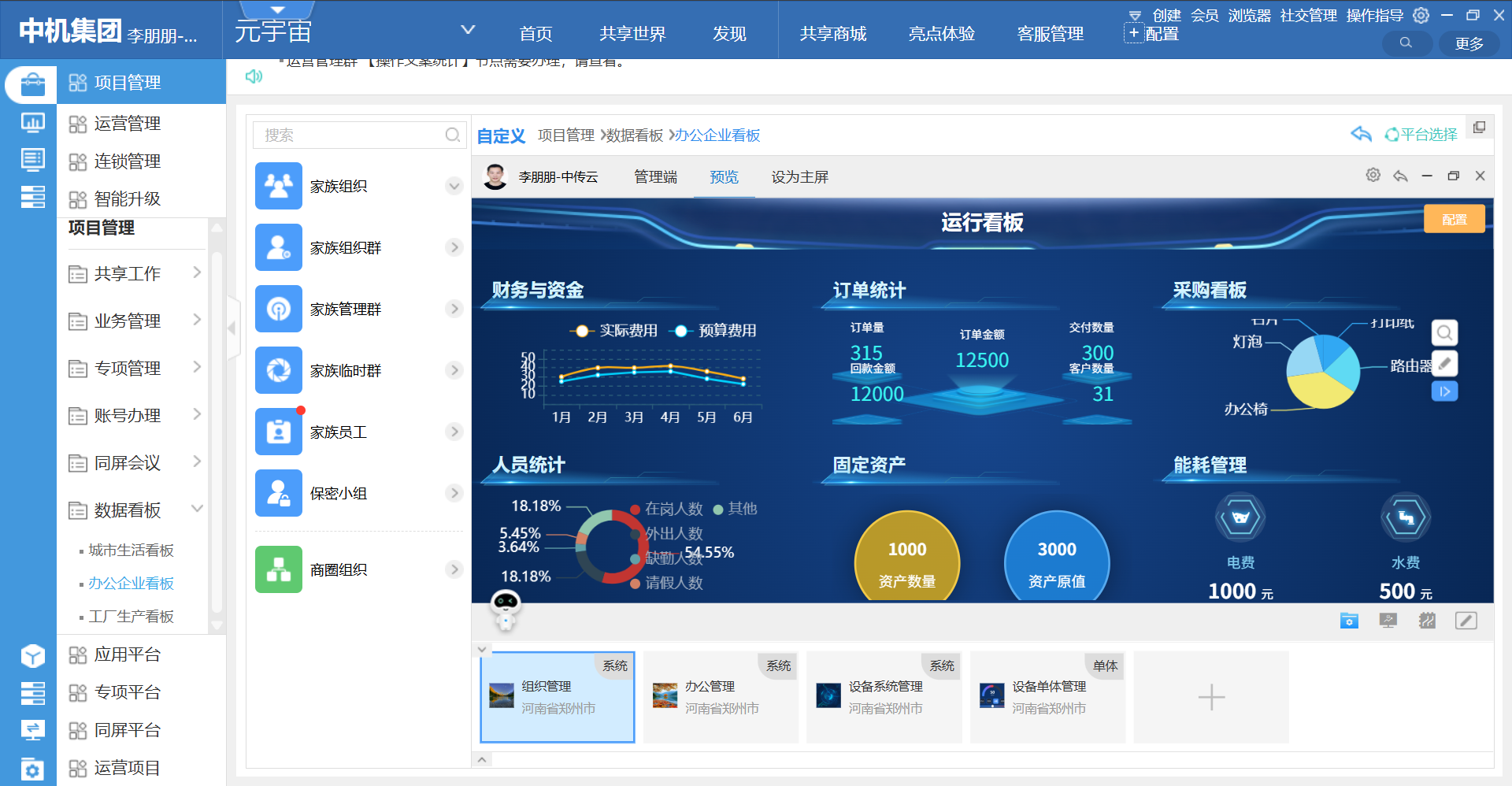Click the settings gear beside 操作指导

click(x=1421, y=15)
